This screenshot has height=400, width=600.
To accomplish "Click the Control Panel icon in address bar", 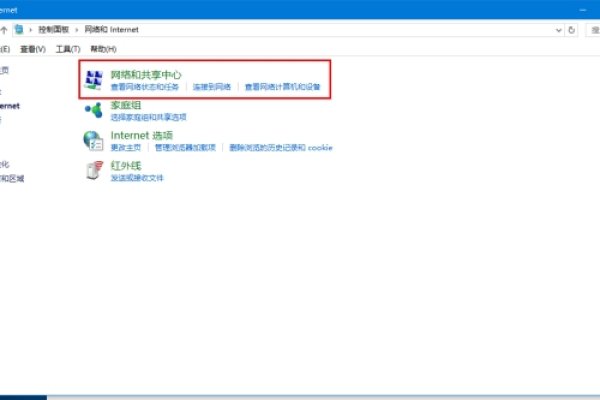I will [19, 29].
